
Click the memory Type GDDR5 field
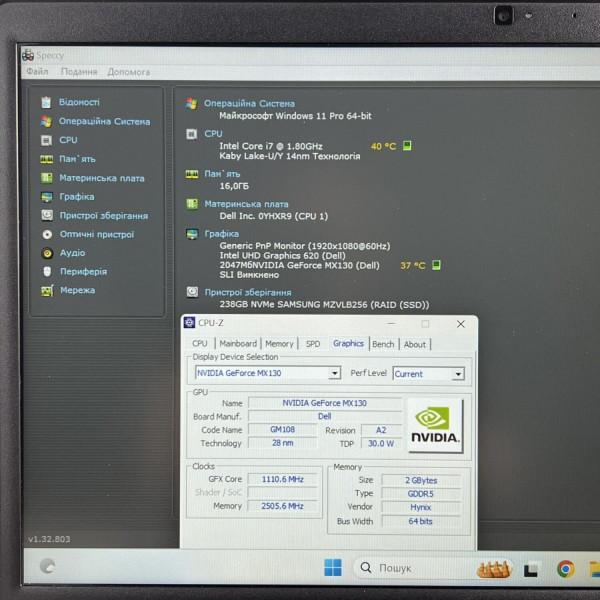pos(421,494)
